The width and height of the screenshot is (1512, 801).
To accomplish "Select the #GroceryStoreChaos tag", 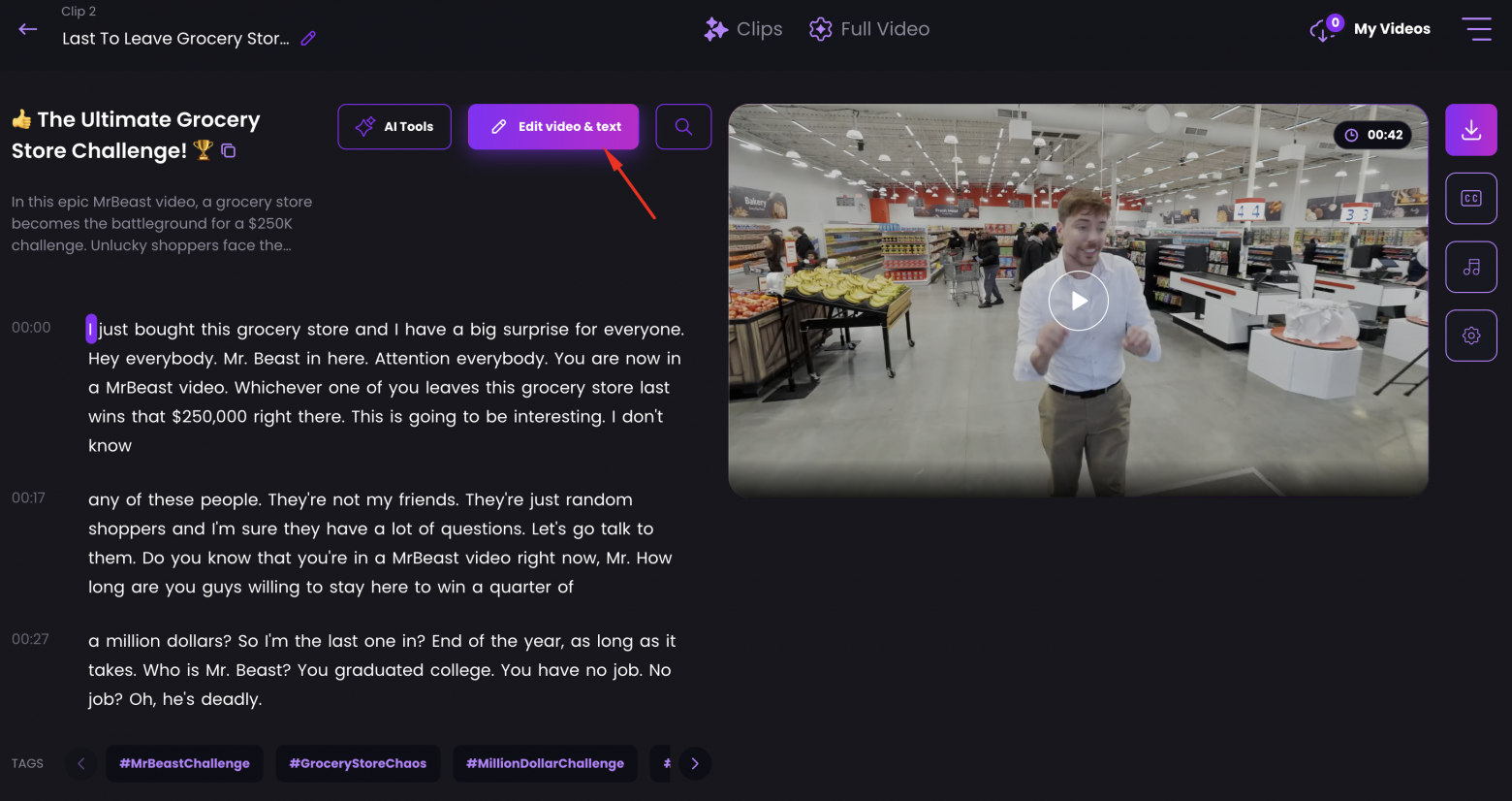I will point(358,763).
